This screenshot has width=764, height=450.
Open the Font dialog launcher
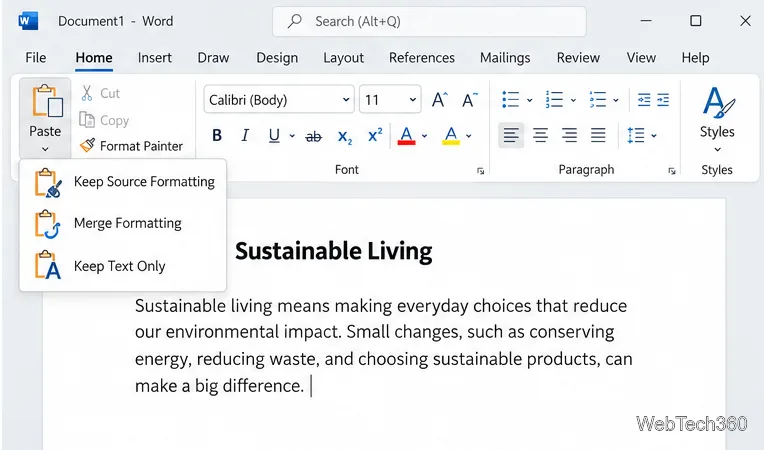point(480,171)
